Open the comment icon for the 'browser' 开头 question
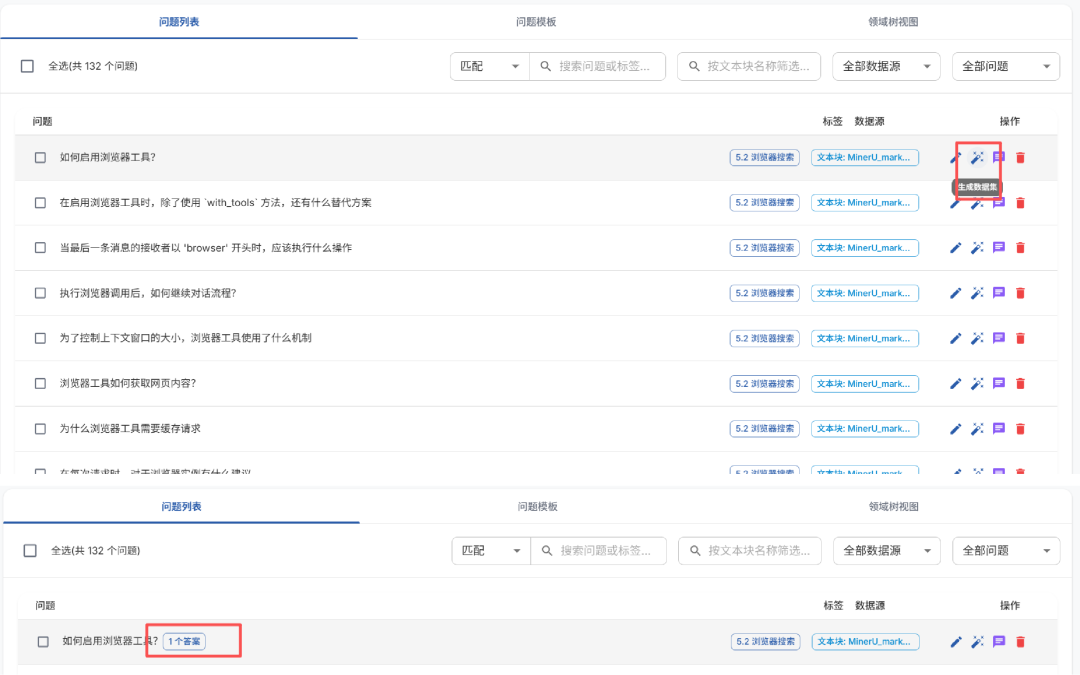This screenshot has width=1080, height=675. click(999, 248)
